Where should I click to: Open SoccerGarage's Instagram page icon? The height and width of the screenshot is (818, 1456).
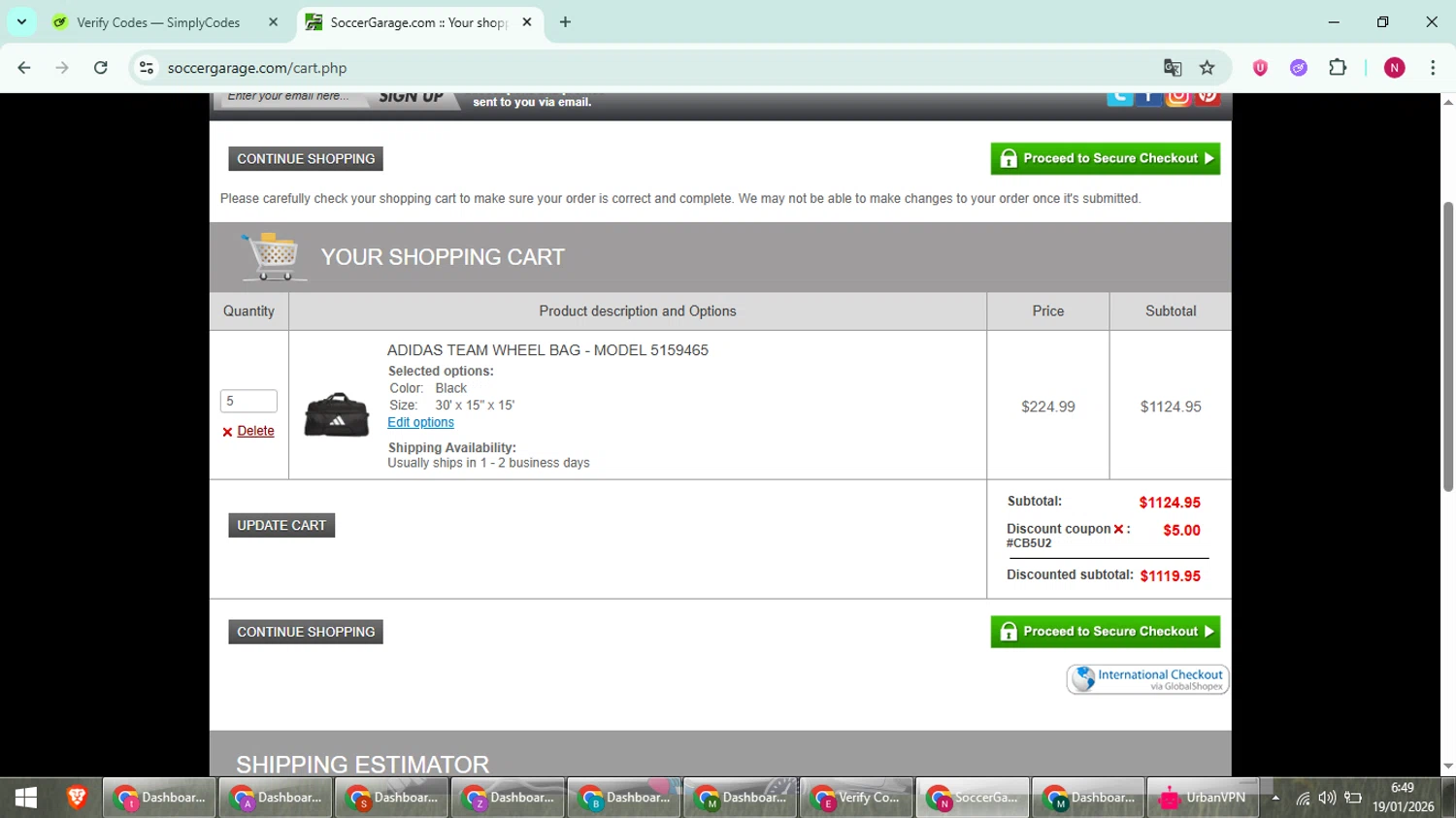pos(1177,97)
